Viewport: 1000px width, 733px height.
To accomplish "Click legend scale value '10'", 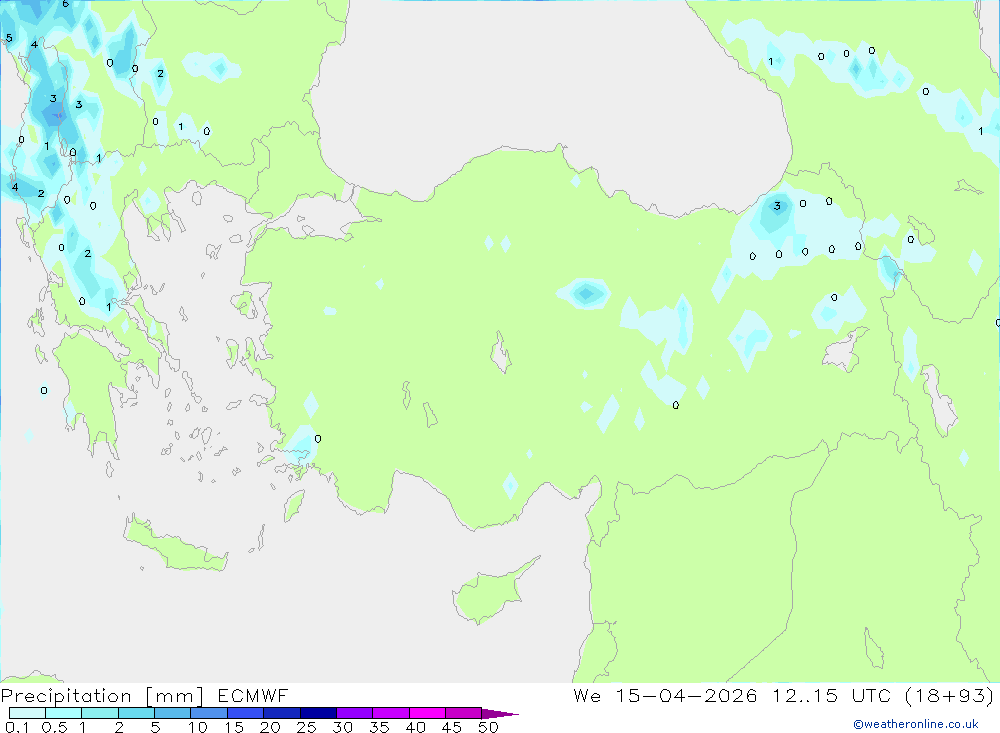I will pos(197,727).
